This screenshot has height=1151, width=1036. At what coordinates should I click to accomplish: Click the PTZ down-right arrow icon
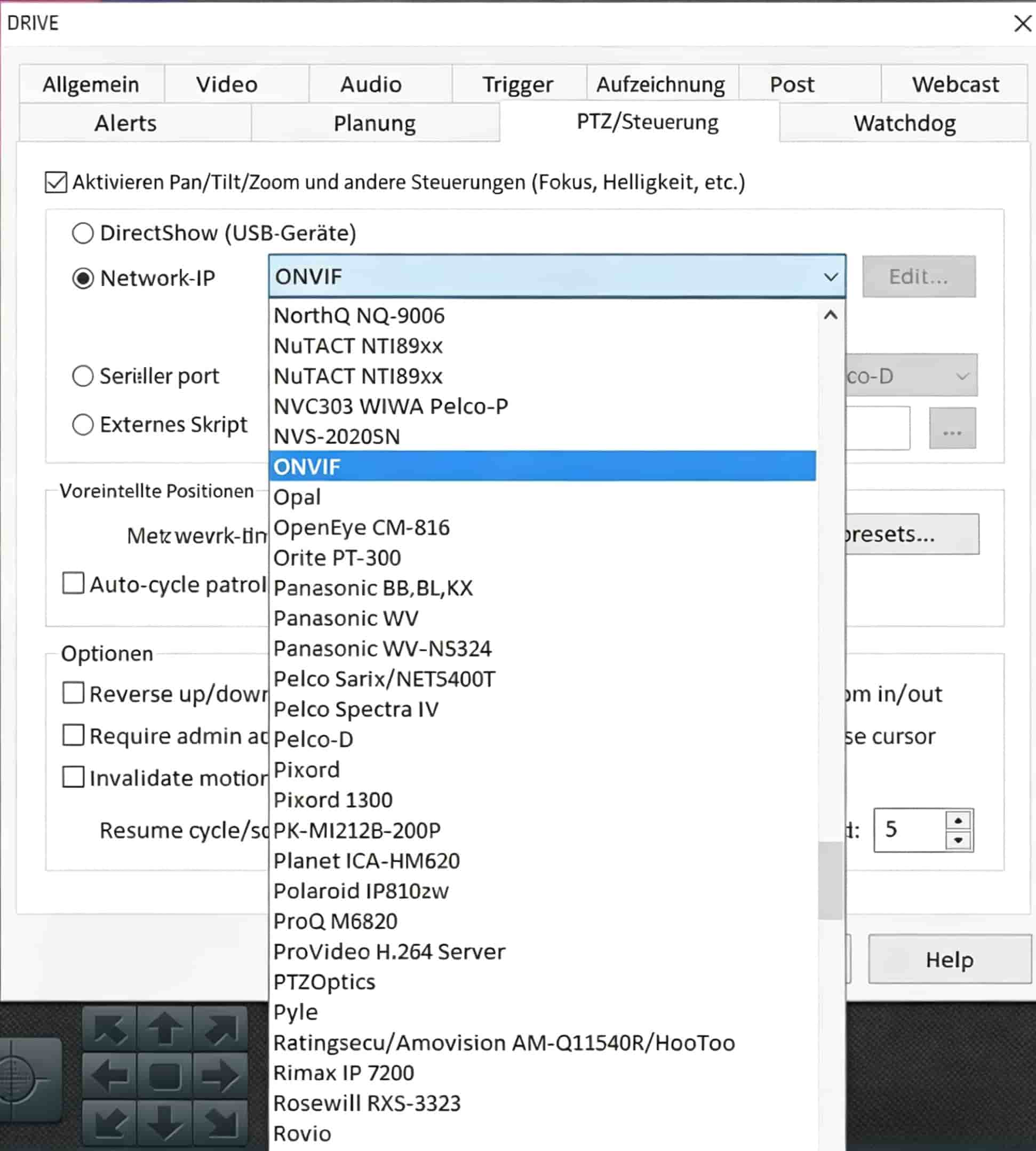tap(220, 1123)
